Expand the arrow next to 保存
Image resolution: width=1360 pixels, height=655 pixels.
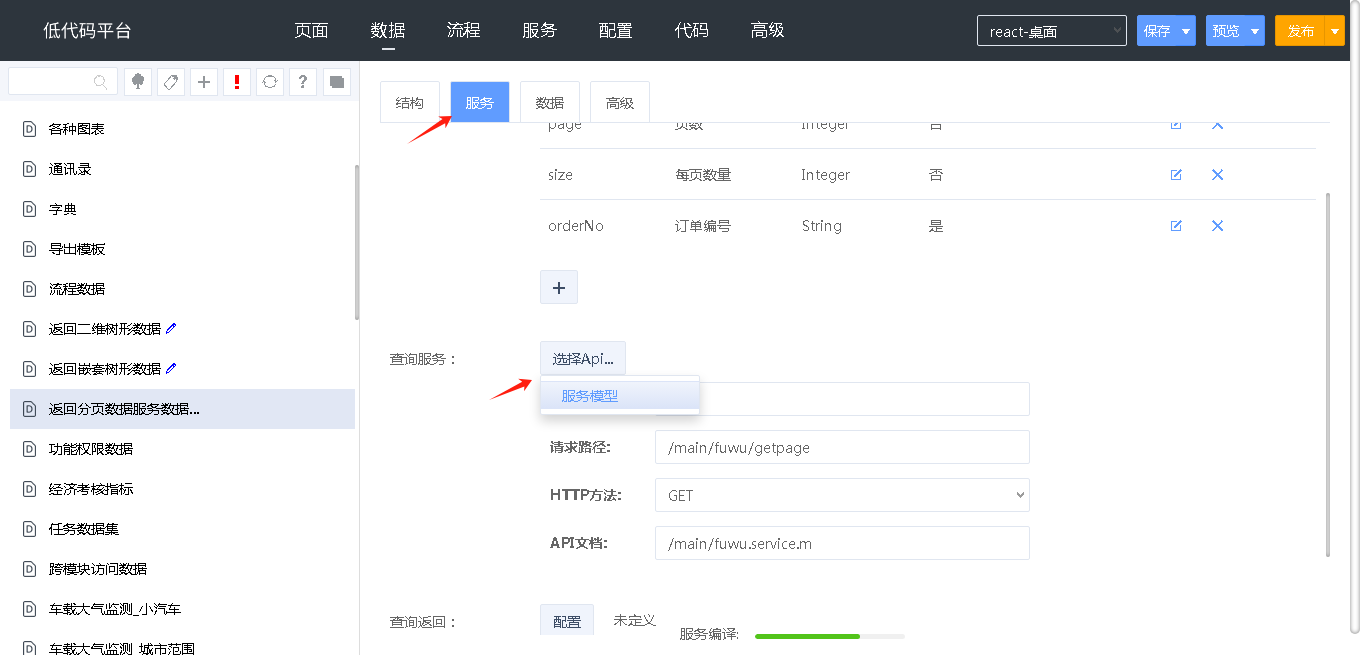point(1186,31)
